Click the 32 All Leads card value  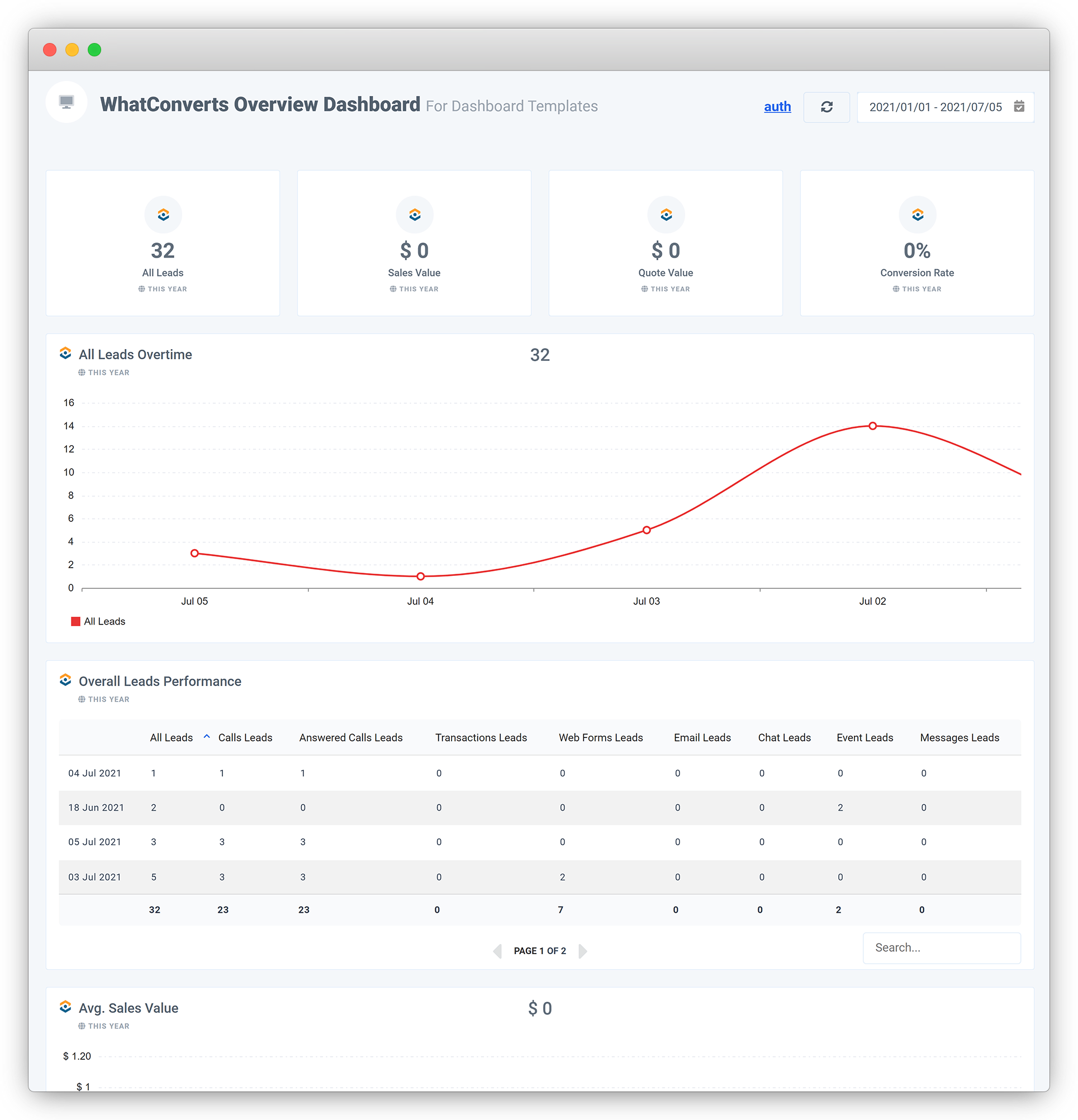[163, 250]
